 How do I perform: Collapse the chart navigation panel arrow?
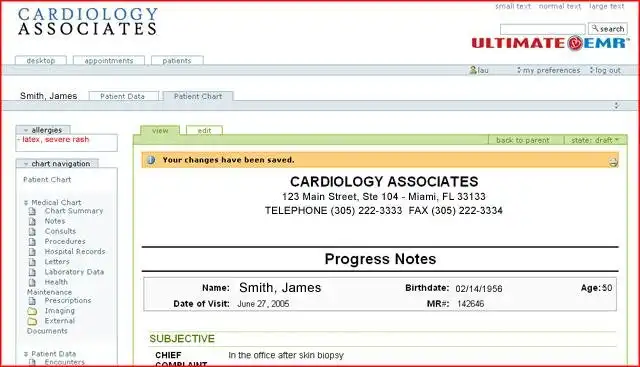26,164
